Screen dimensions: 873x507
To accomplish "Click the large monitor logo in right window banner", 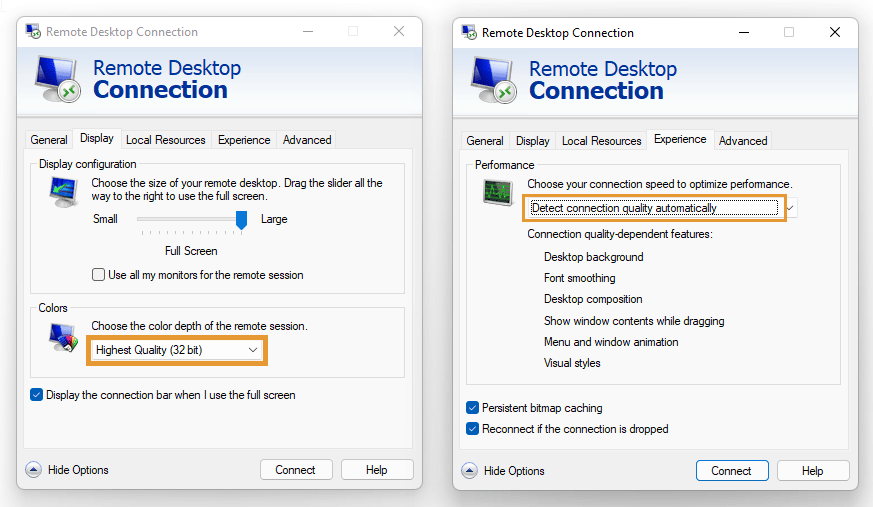I will click(x=493, y=80).
